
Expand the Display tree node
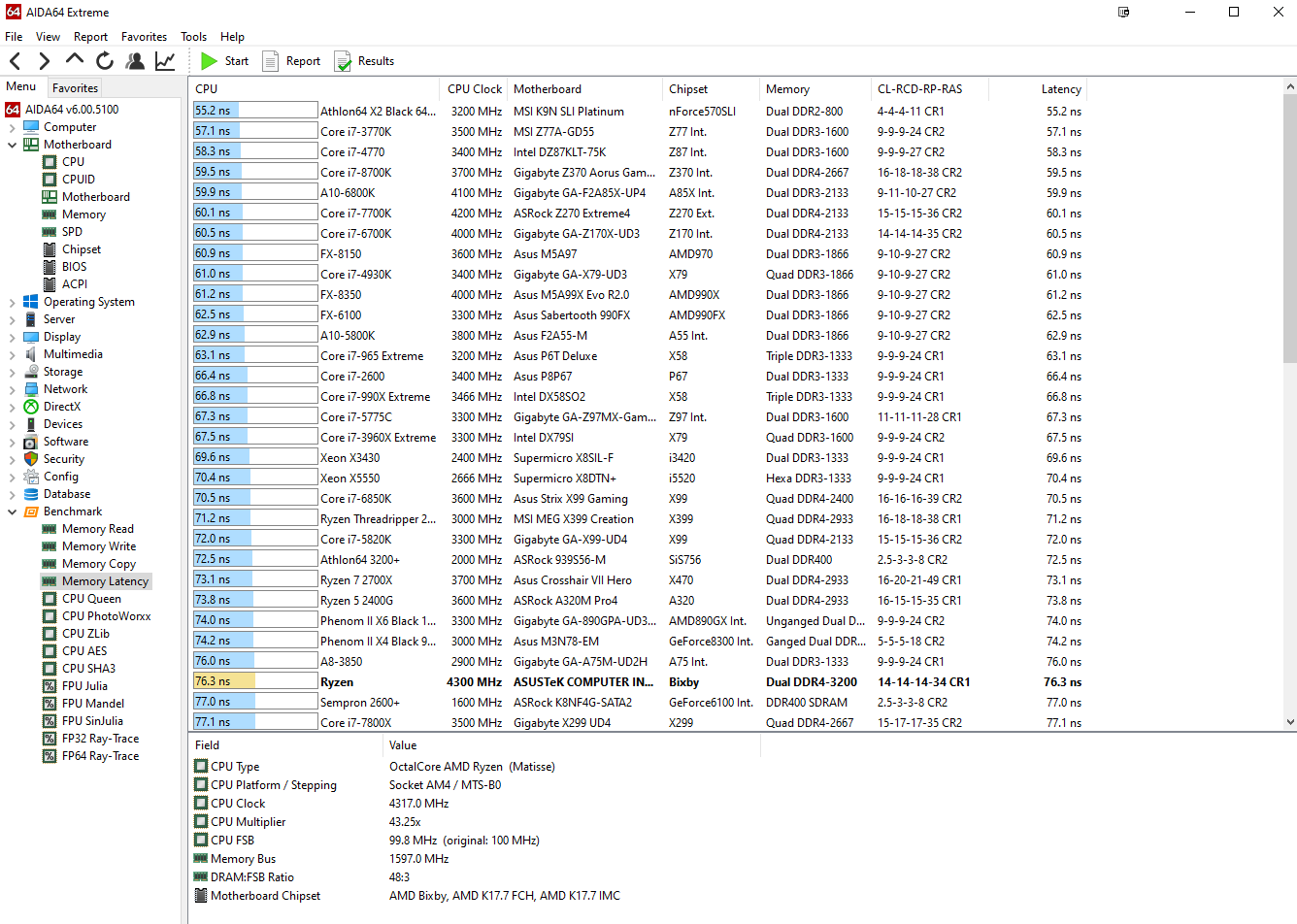[12, 337]
